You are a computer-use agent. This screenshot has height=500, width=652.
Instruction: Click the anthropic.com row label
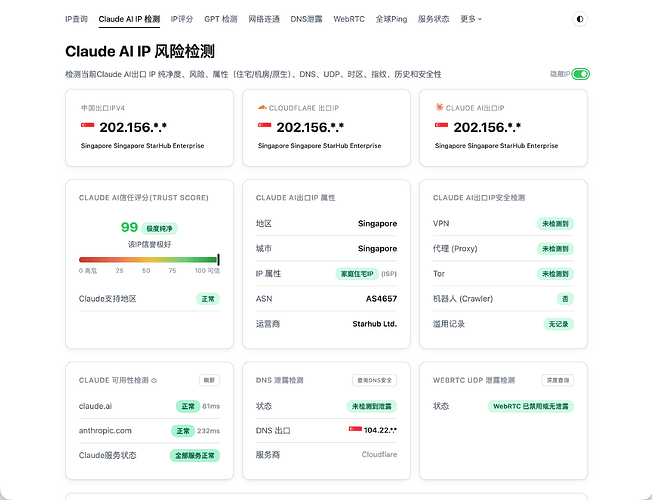(105, 431)
